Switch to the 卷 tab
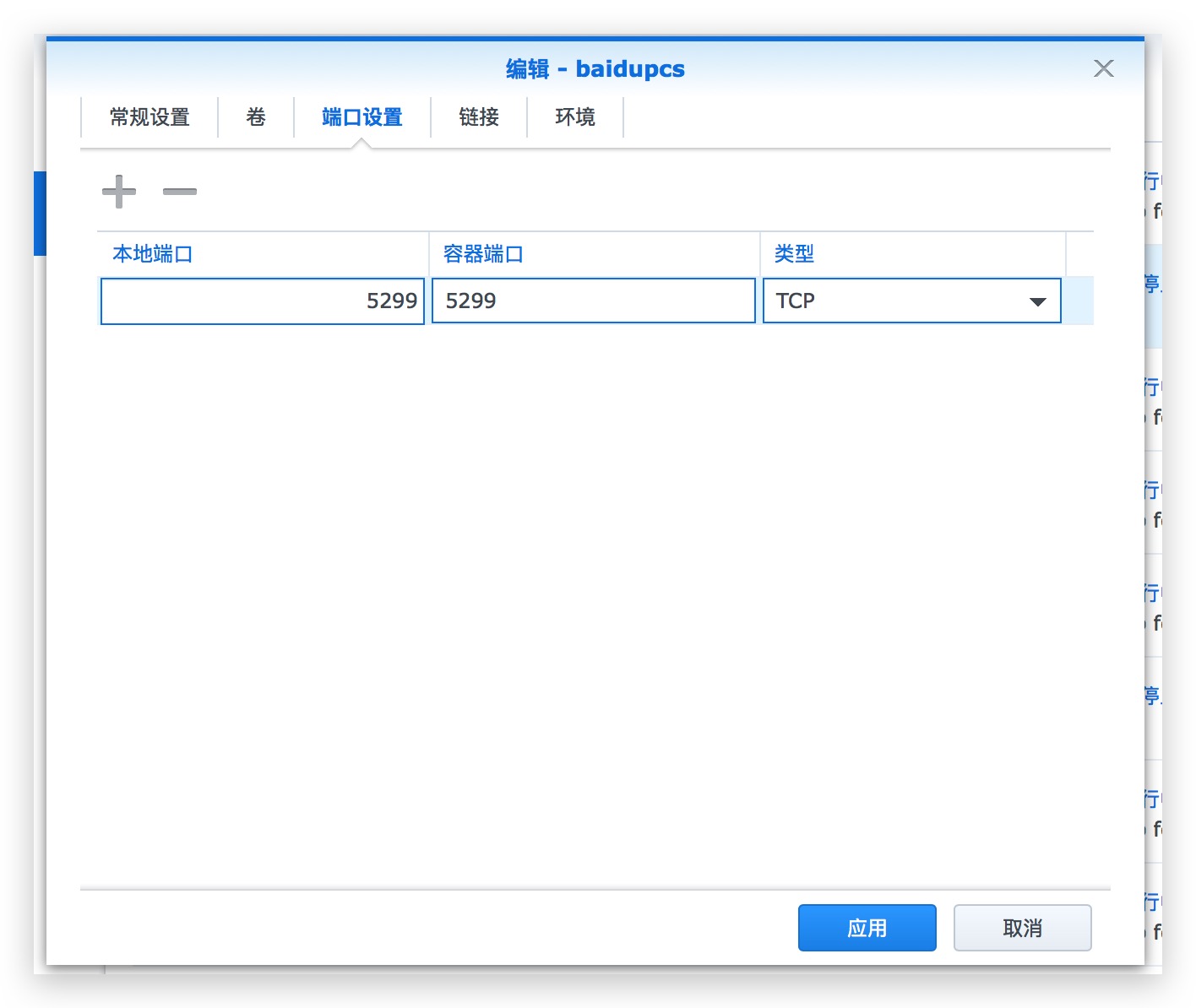Viewport: 1196px width, 1008px height. click(x=256, y=117)
